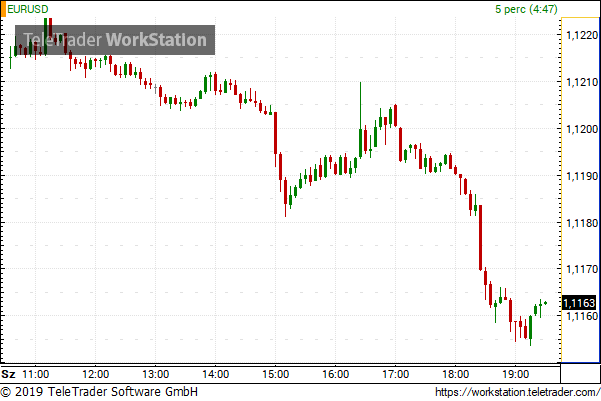Click the orange marker beside EURUSD
Viewport: 601px width, 401px height.
[x=4, y=9]
